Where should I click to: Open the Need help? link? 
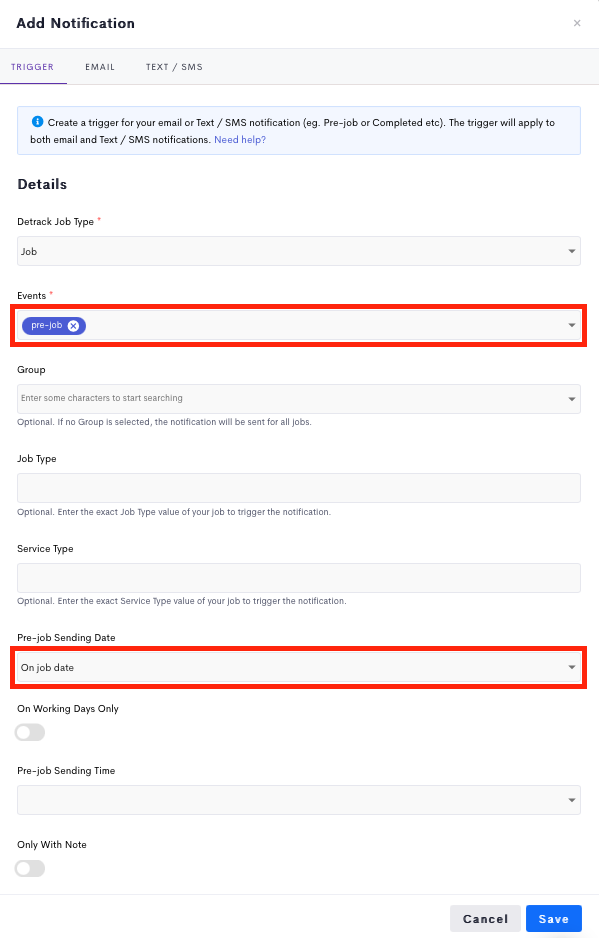240,139
